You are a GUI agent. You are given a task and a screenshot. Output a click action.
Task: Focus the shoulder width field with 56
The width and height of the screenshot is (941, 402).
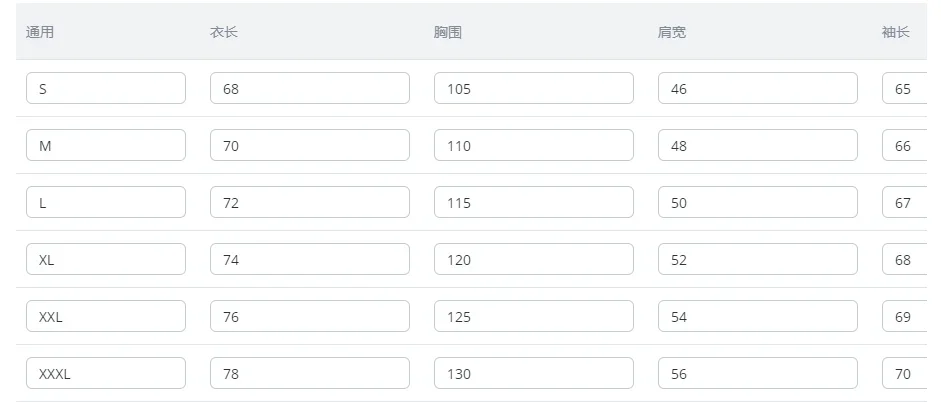click(757, 373)
